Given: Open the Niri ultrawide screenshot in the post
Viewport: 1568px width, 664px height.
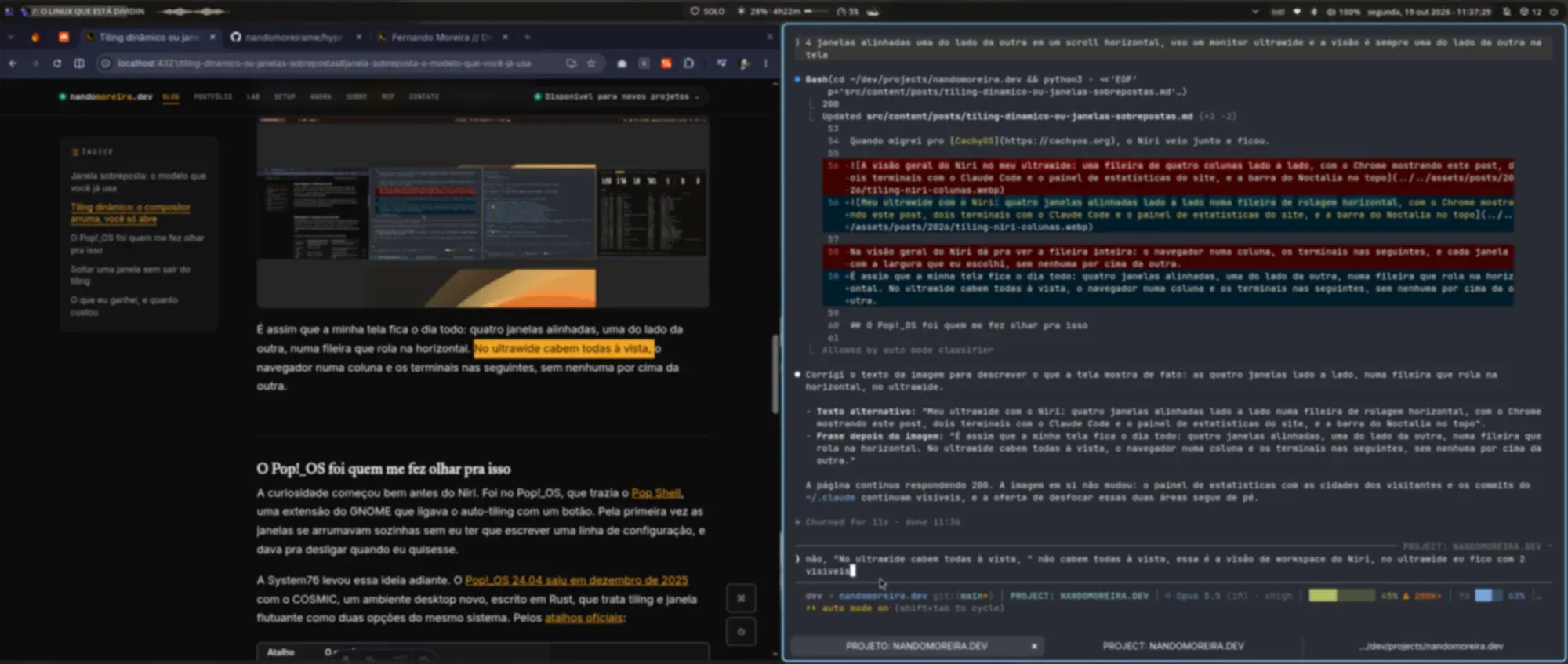Looking at the screenshot, I should point(483,212).
